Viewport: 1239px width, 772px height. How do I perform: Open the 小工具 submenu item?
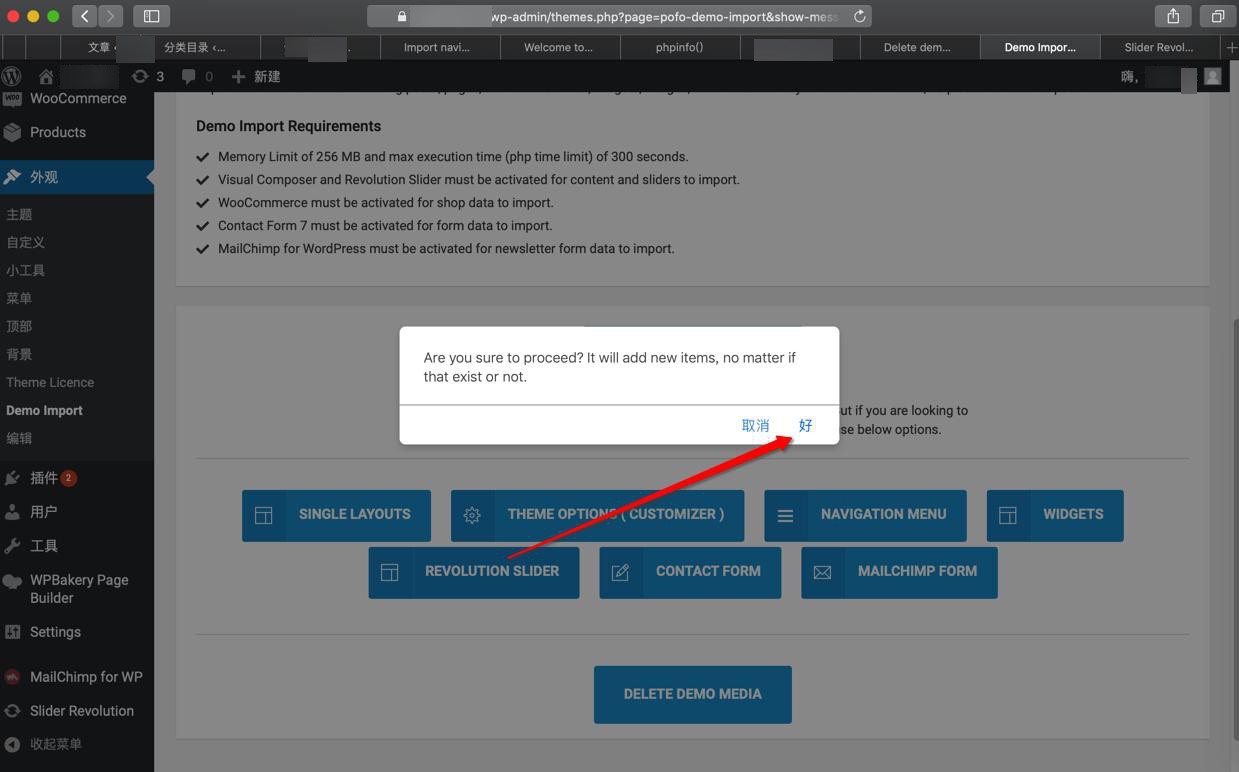point(25,270)
